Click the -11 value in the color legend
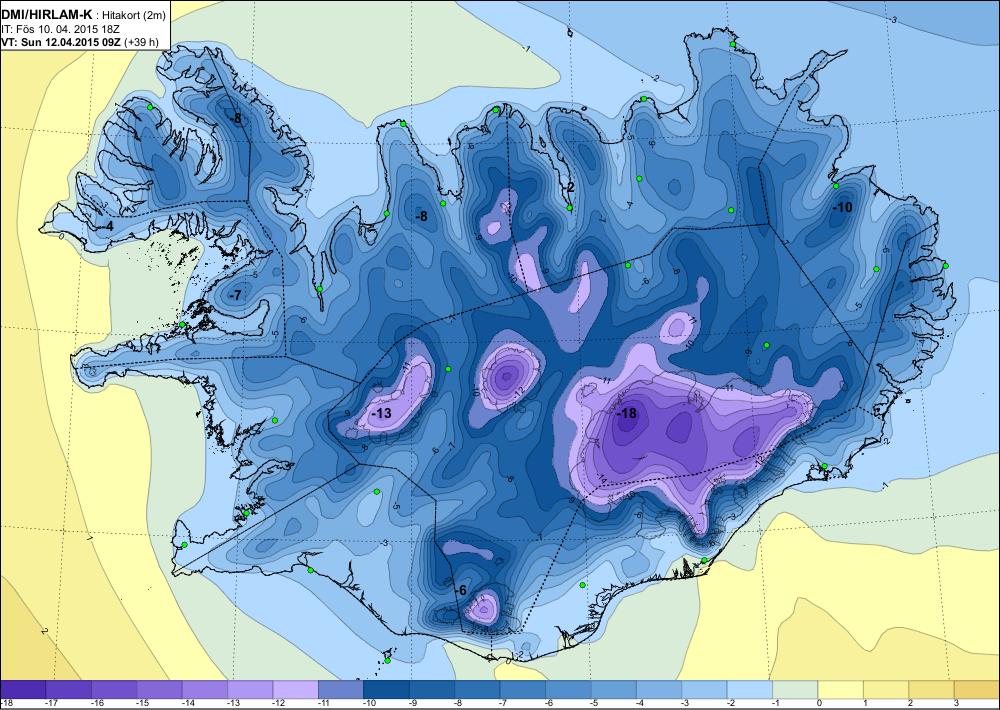 click(x=324, y=704)
